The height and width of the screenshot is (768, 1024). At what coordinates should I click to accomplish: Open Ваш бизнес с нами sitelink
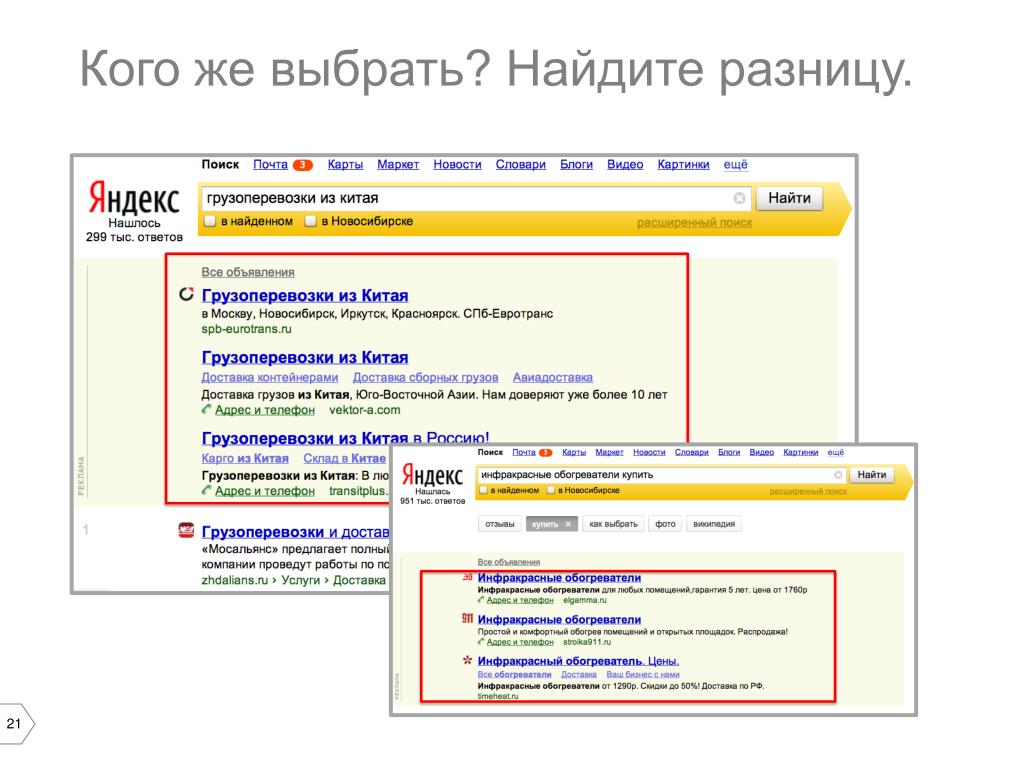(643, 674)
